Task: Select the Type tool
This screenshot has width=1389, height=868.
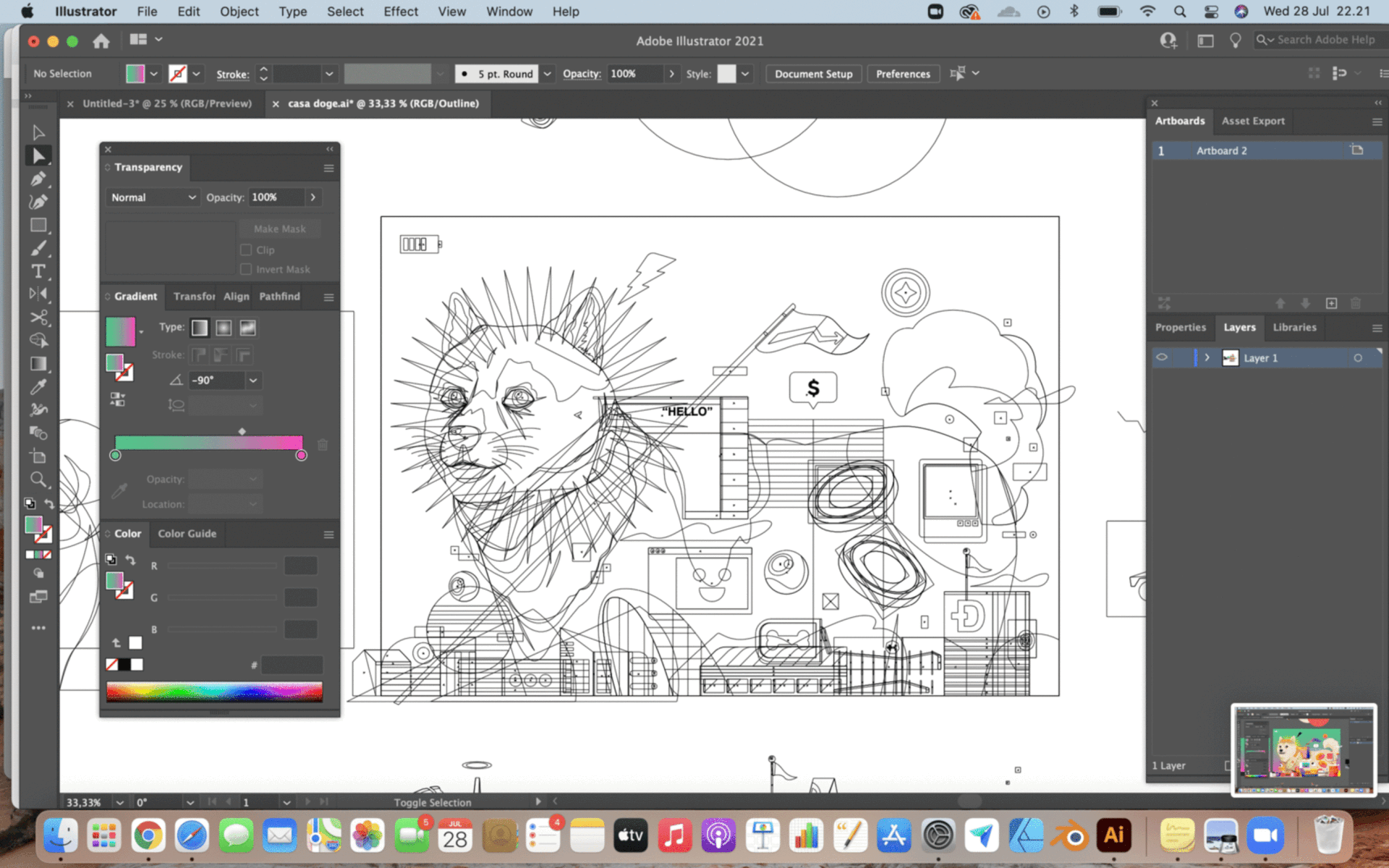Action: (38, 271)
